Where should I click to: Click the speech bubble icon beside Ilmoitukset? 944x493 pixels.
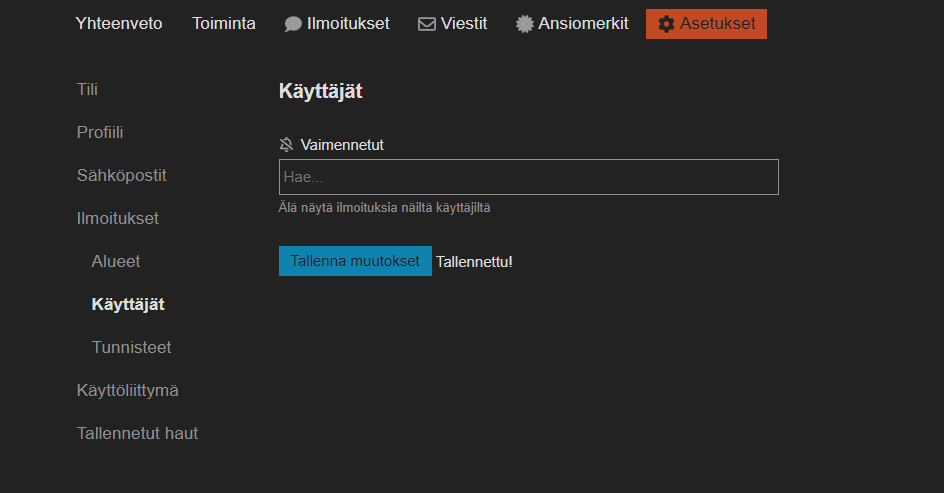coord(293,24)
